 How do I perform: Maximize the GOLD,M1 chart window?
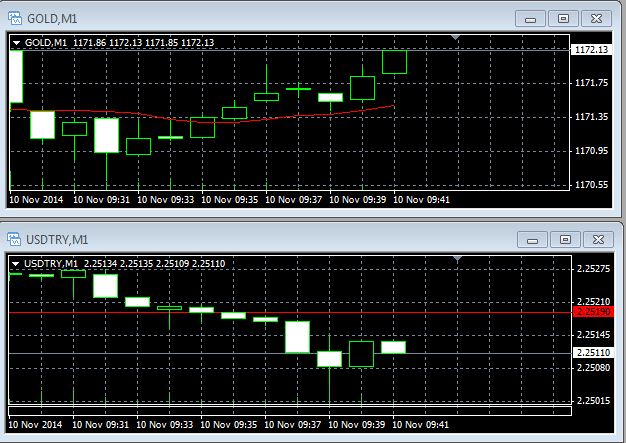point(563,18)
